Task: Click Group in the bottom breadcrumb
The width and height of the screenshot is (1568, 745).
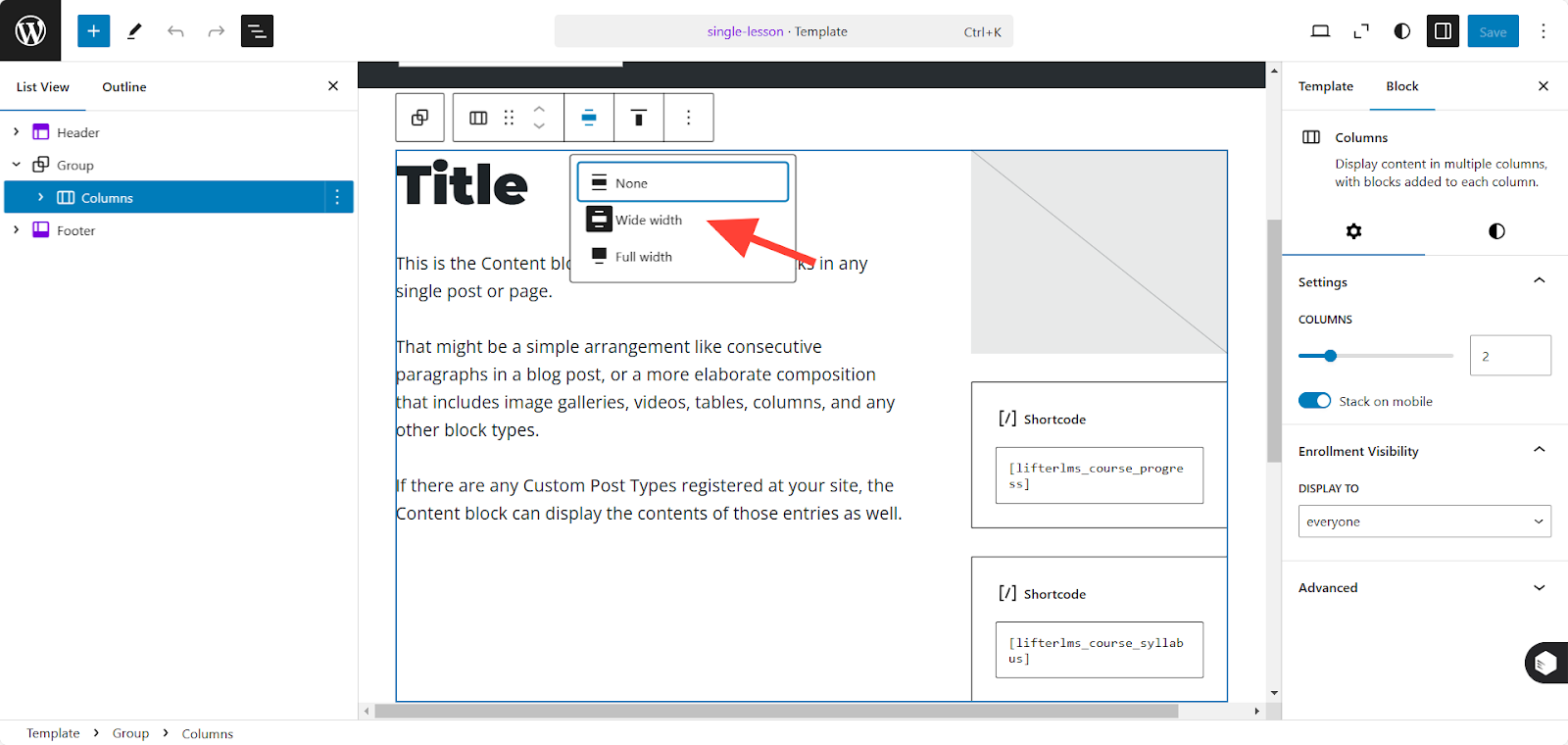Action: (130, 733)
